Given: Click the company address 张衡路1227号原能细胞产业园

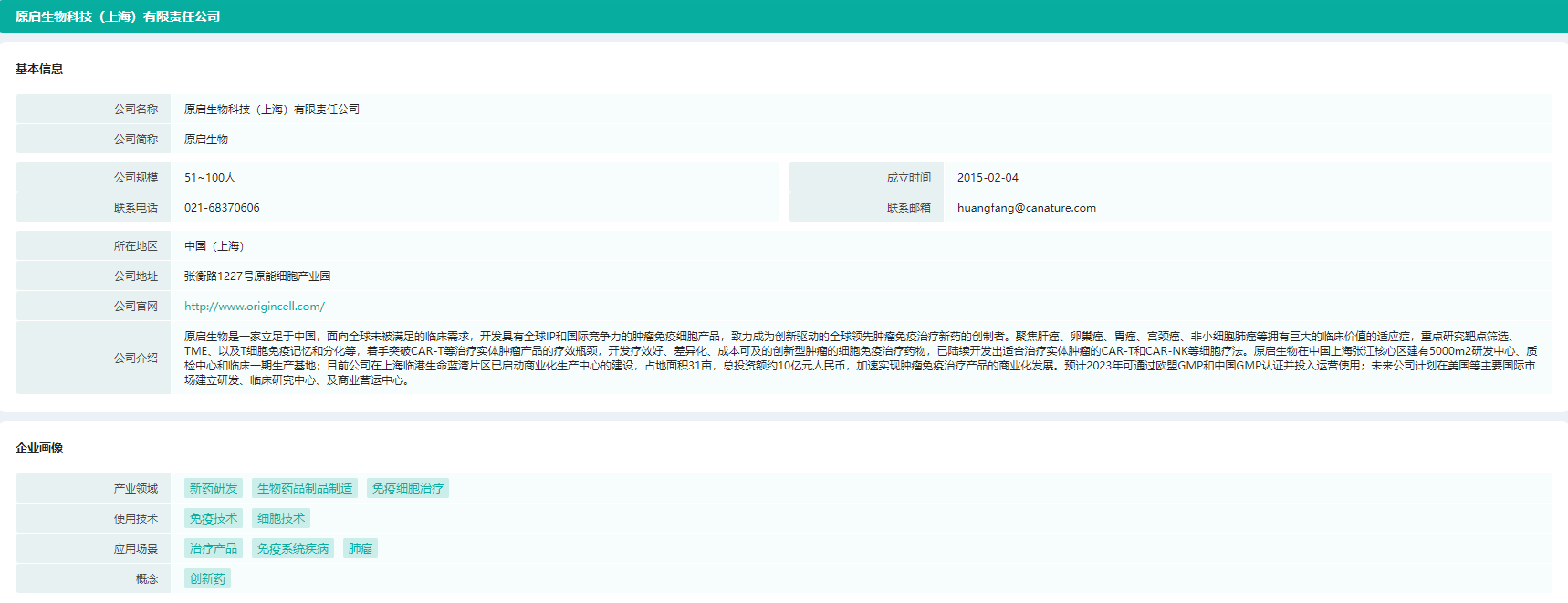Looking at the screenshot, I should click(x=257, y=276).
